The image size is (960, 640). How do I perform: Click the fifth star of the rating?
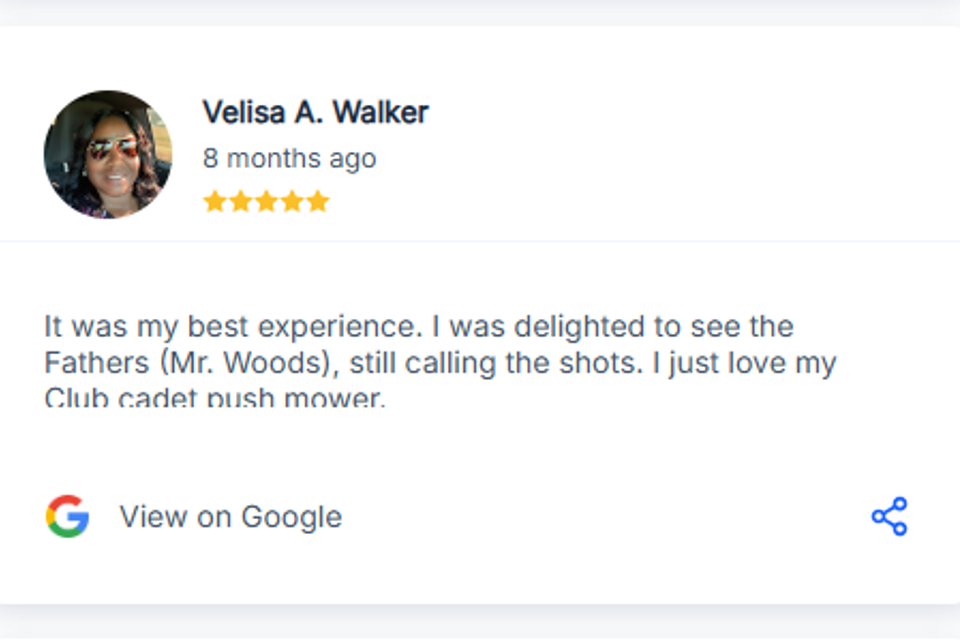coord(318,200)
